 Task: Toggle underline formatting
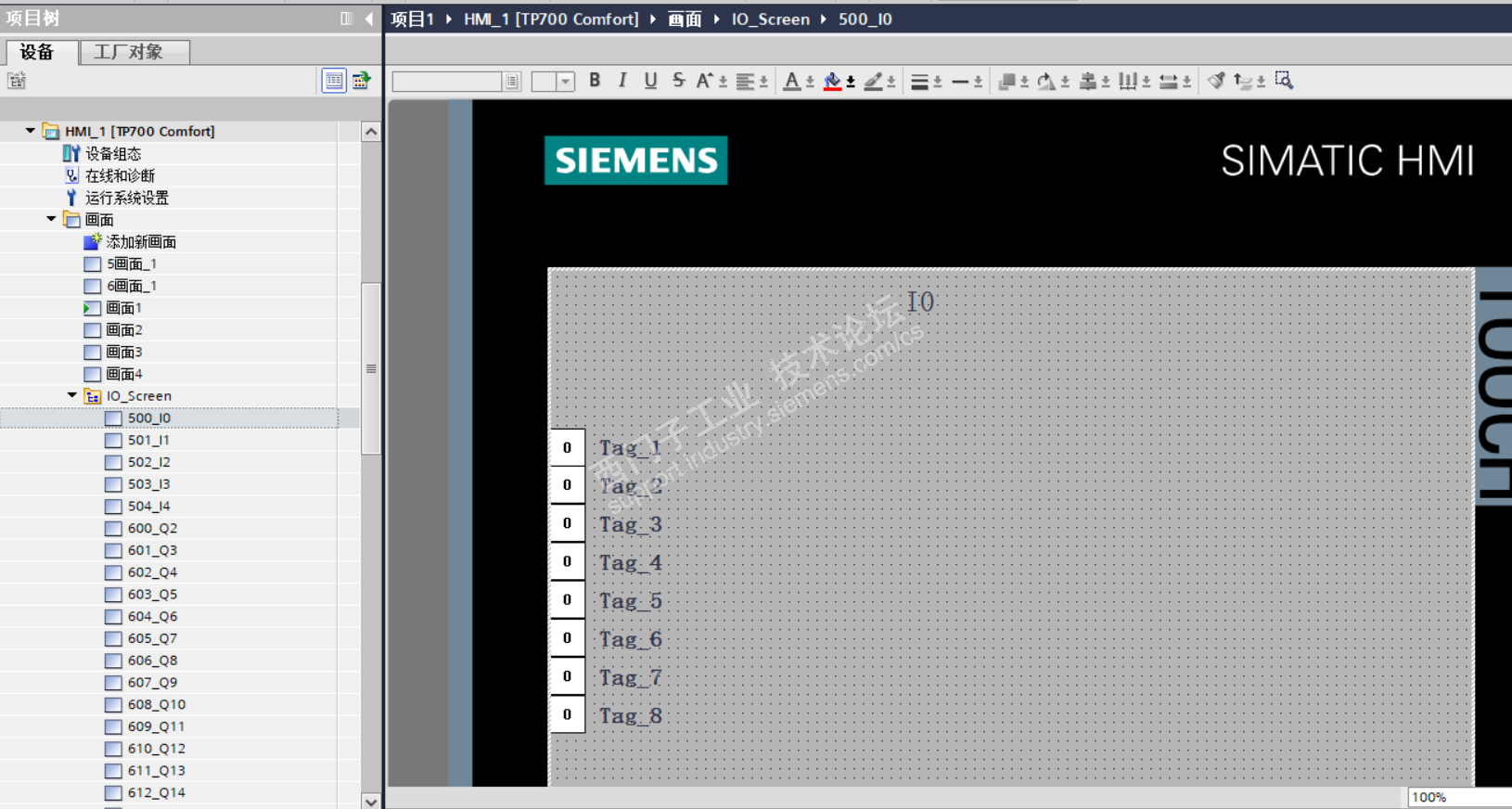coord(650,81)
